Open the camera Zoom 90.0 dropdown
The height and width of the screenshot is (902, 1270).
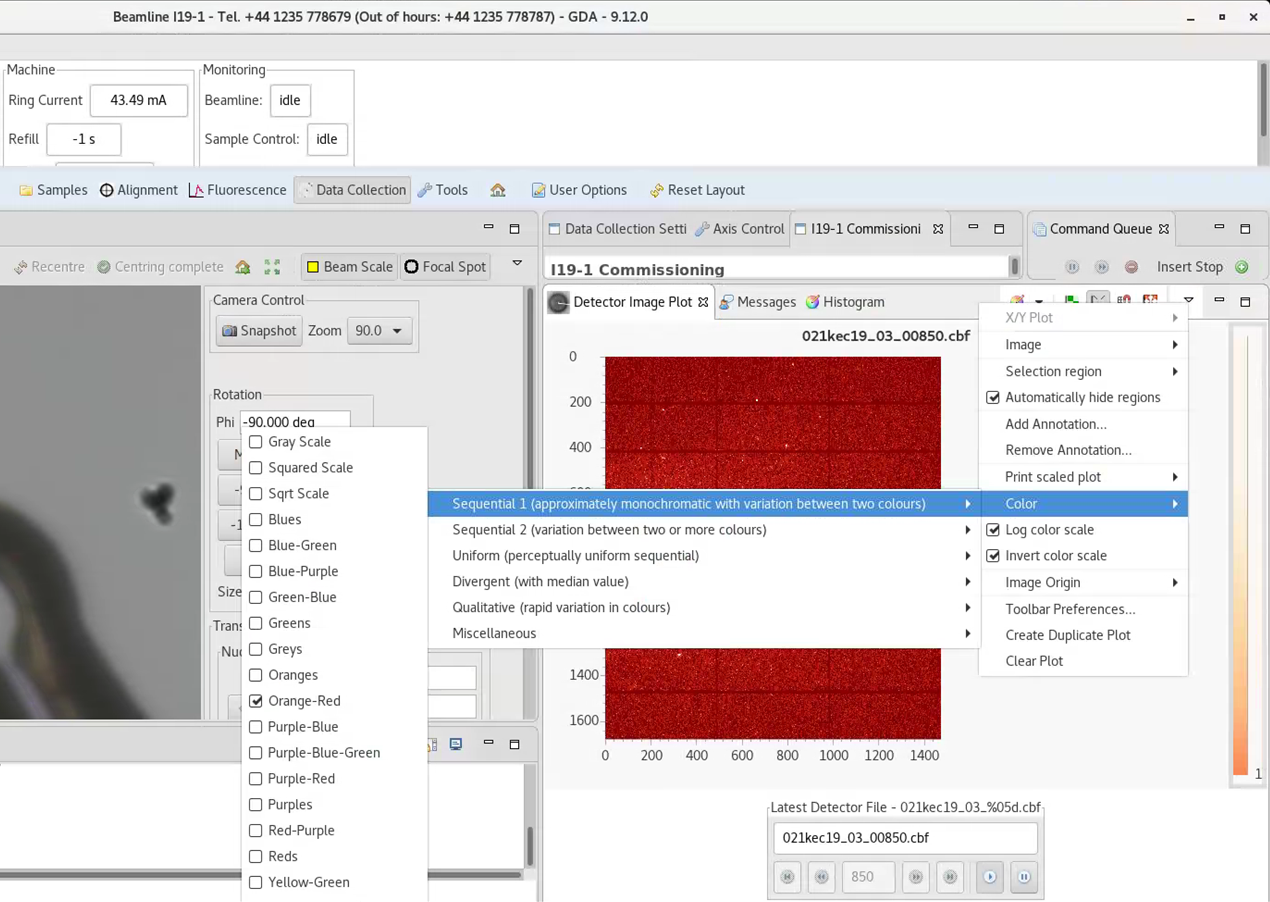379,331
